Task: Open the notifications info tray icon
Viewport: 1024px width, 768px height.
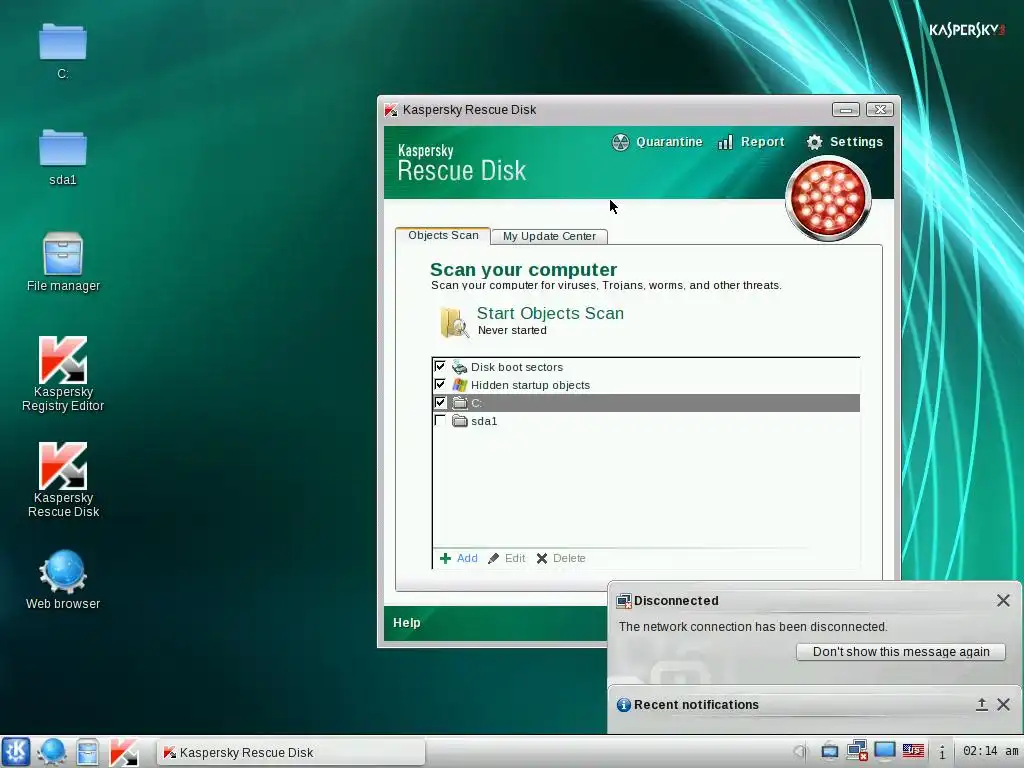Action: coord(942,752)
